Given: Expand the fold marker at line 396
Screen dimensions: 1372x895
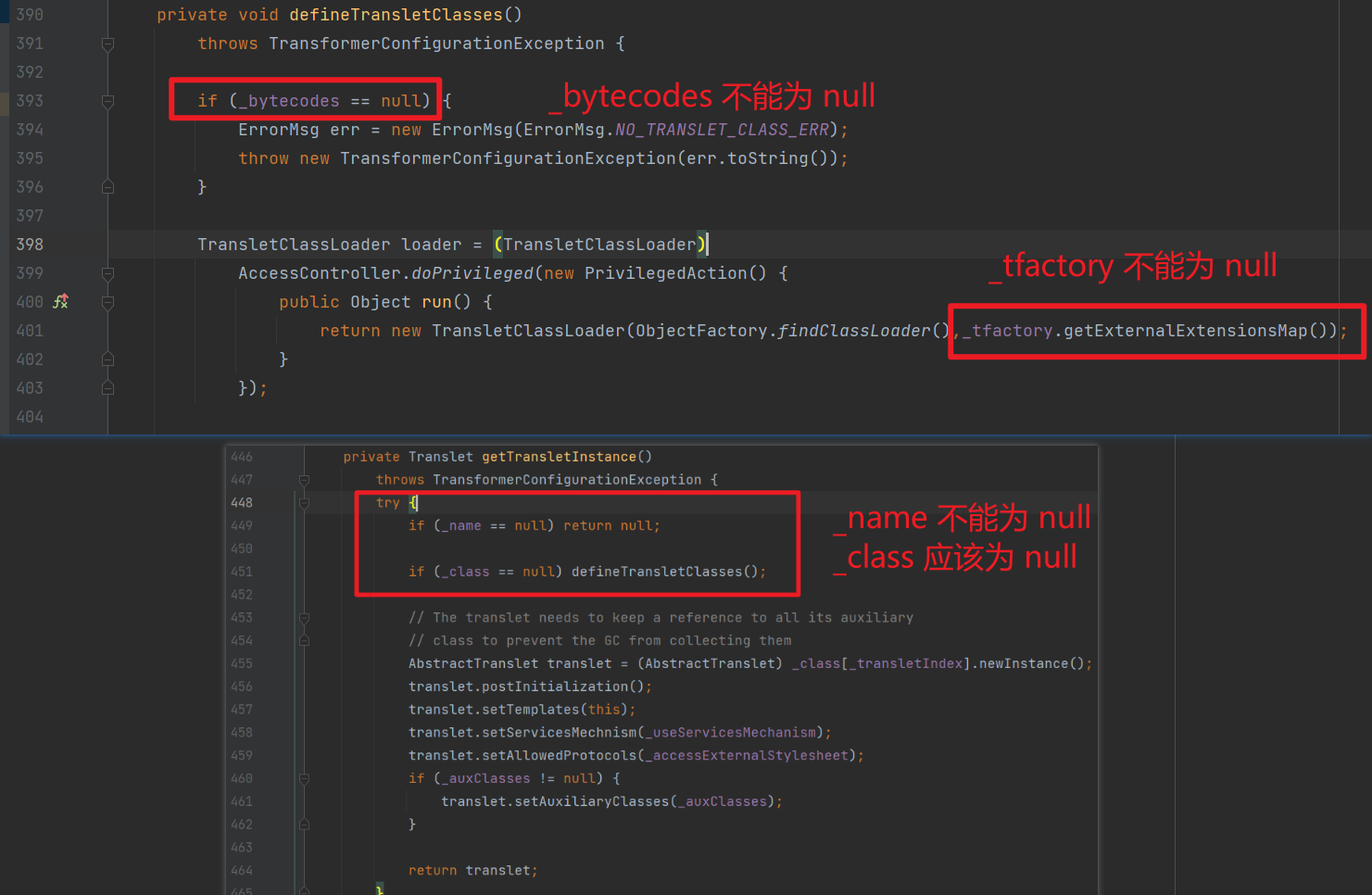Looking at the screenshot, I should [x=107, y=186].
